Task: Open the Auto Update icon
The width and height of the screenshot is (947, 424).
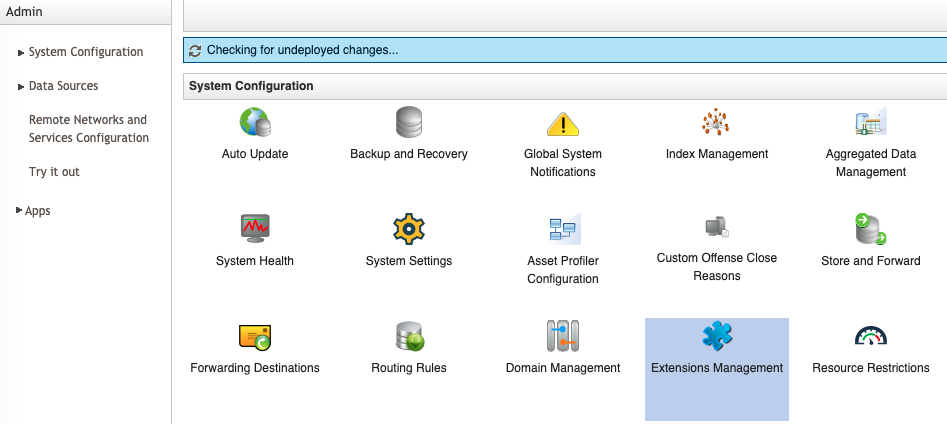Action: (255, 124)
